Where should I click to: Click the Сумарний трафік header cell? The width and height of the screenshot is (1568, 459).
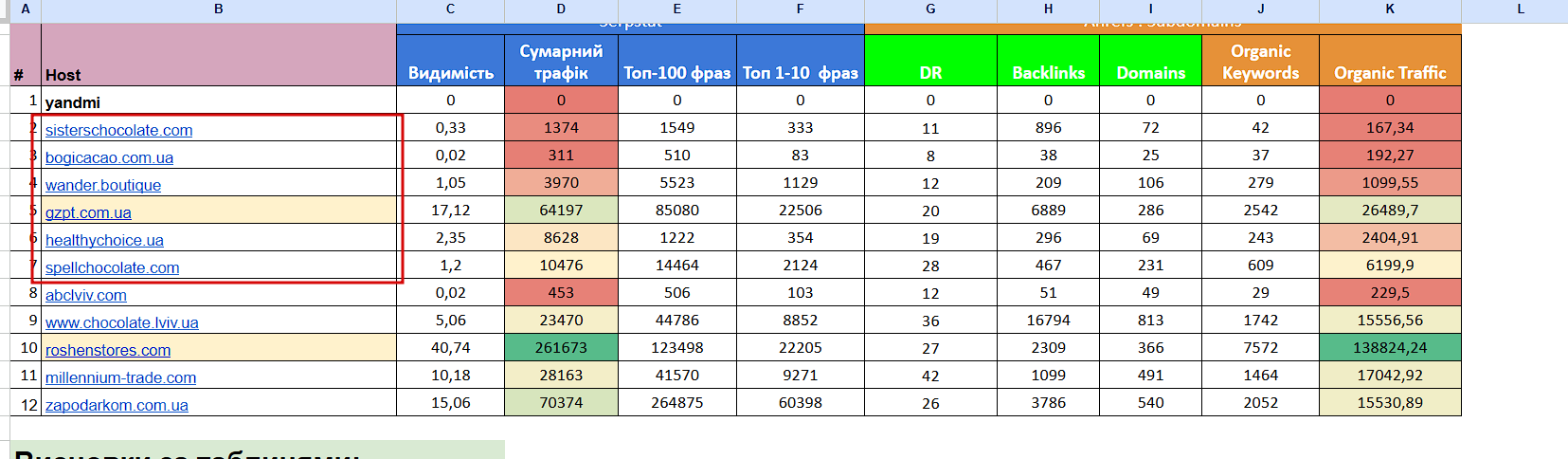[x=561, y=60]
